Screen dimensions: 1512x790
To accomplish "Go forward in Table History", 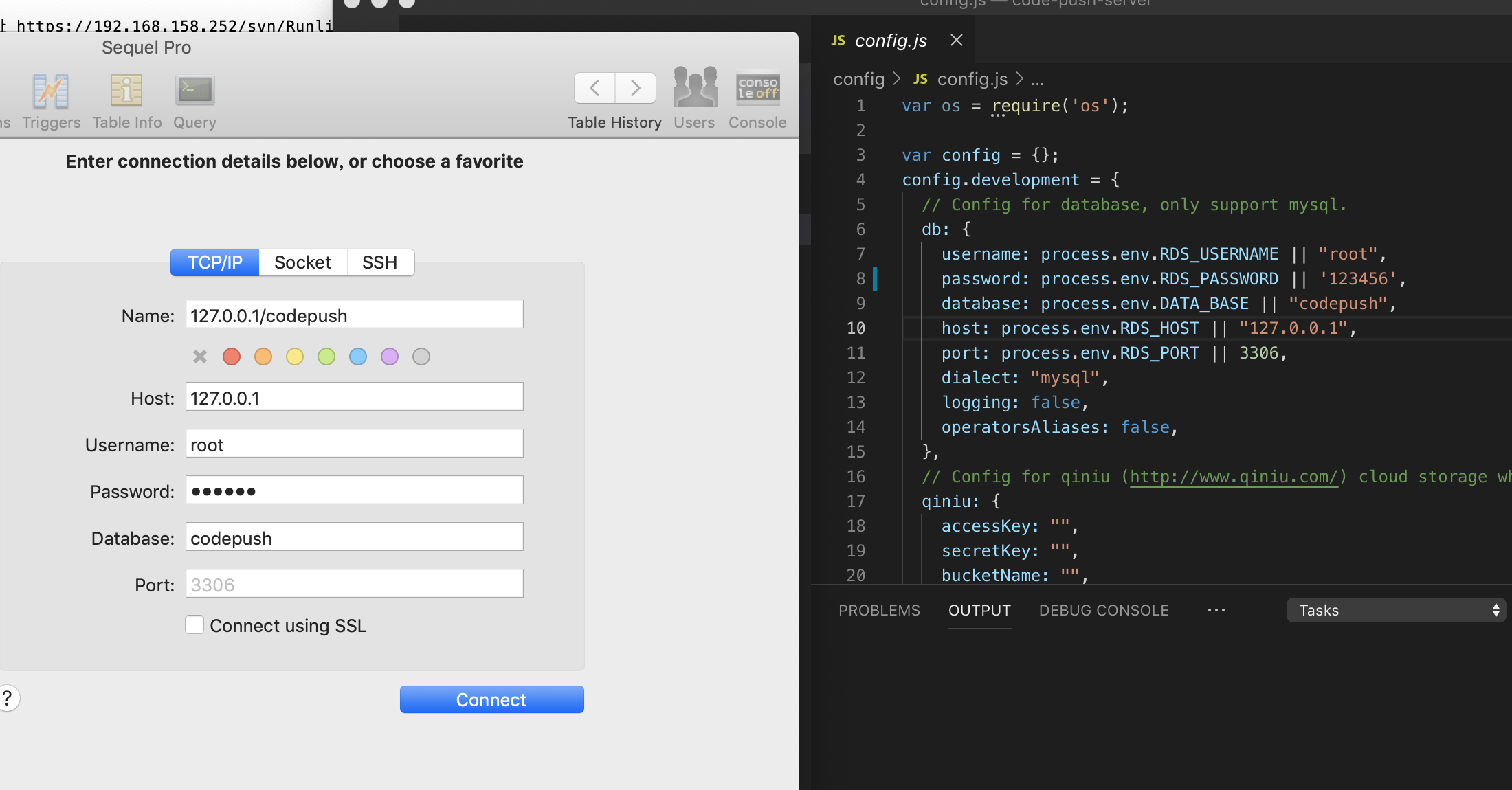I will click(x=635, y=88).
